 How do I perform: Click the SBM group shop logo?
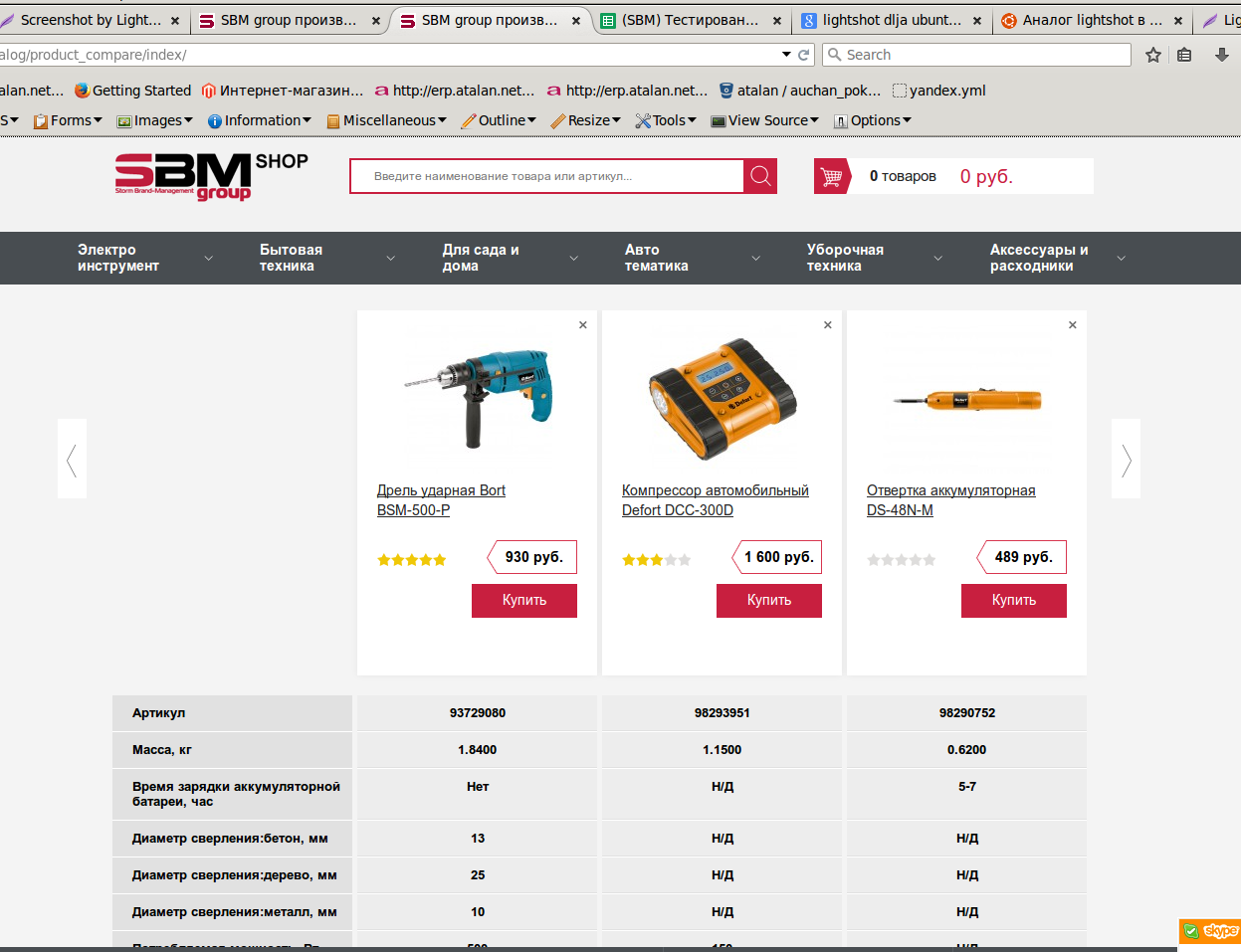211,176
